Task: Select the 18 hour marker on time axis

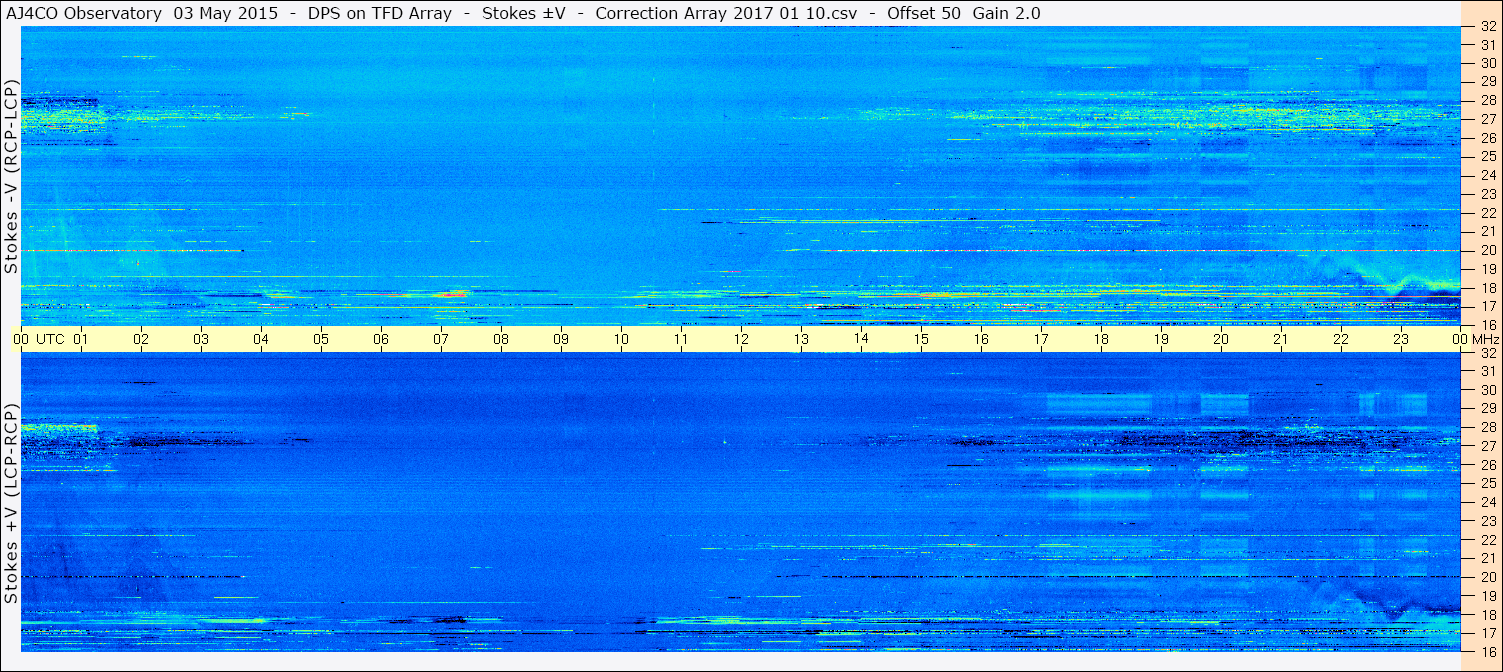Action: 1101,339
